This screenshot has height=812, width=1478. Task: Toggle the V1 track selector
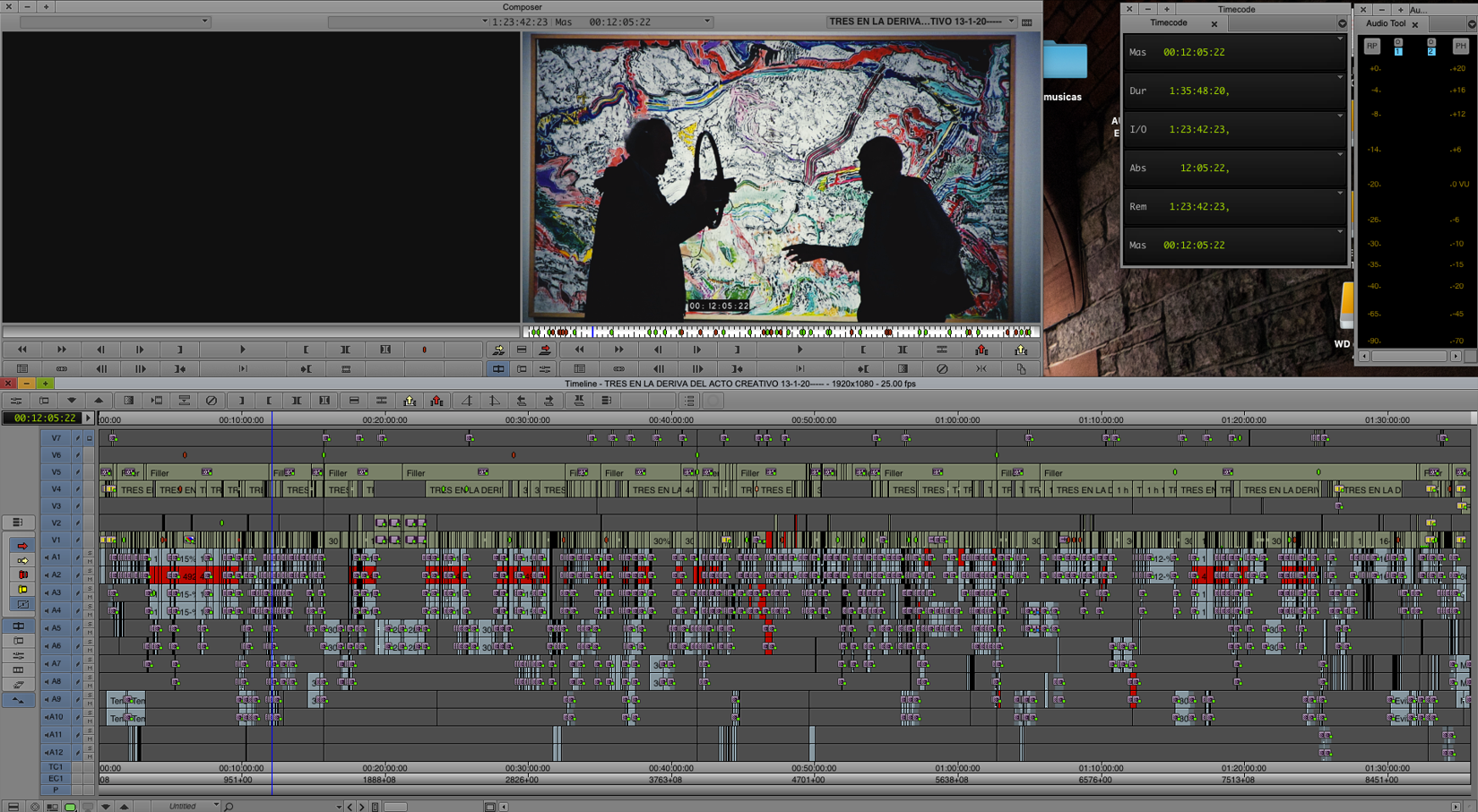tap(56, 540)
